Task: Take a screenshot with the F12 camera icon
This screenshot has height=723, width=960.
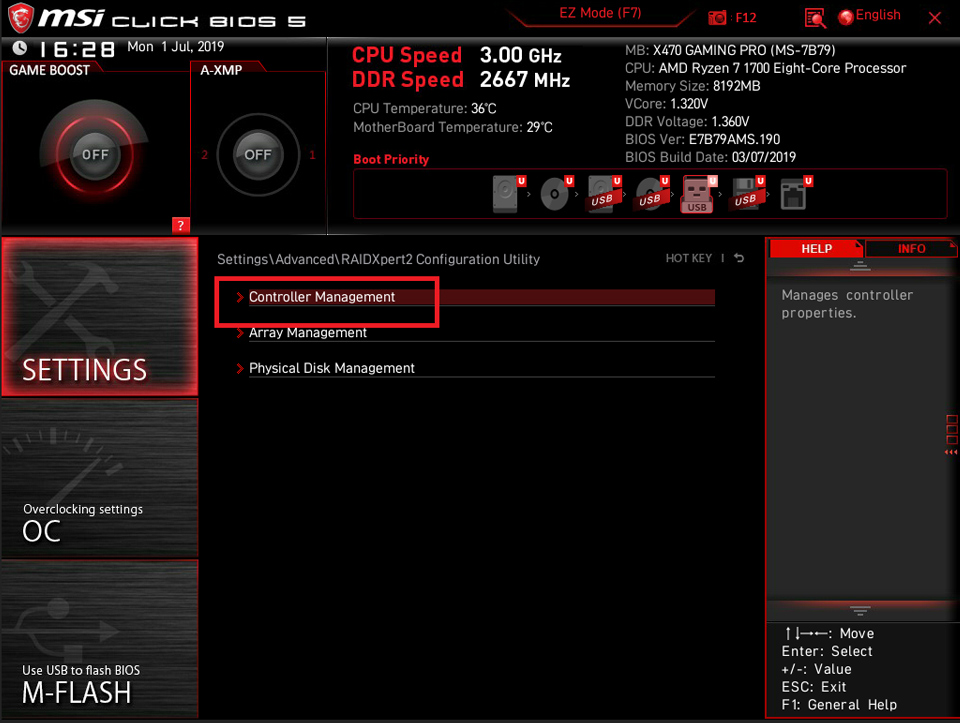Action: [717, 18]
